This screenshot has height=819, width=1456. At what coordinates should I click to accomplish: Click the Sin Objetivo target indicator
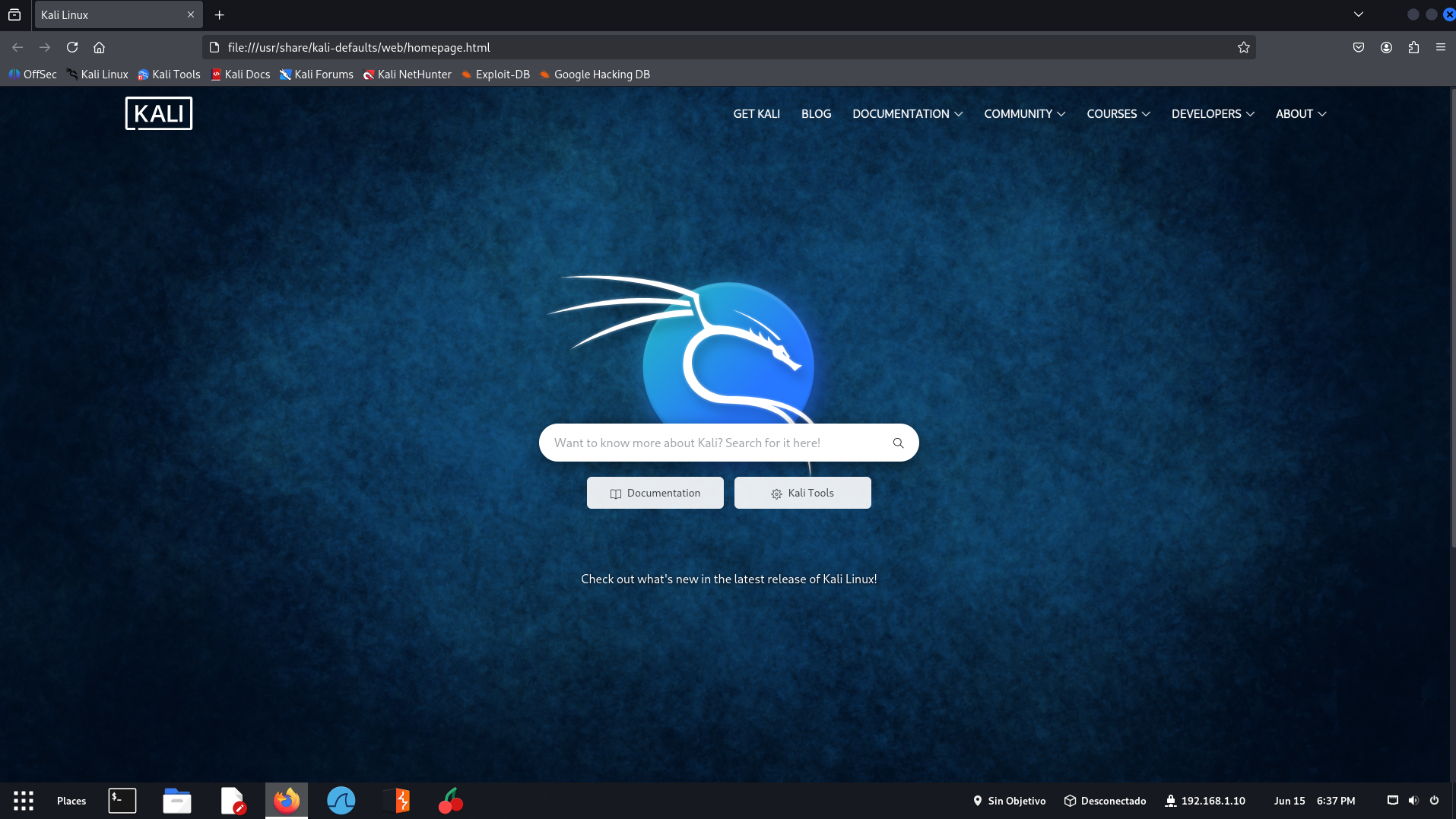pyautogui.click(x=1009, y=801)
